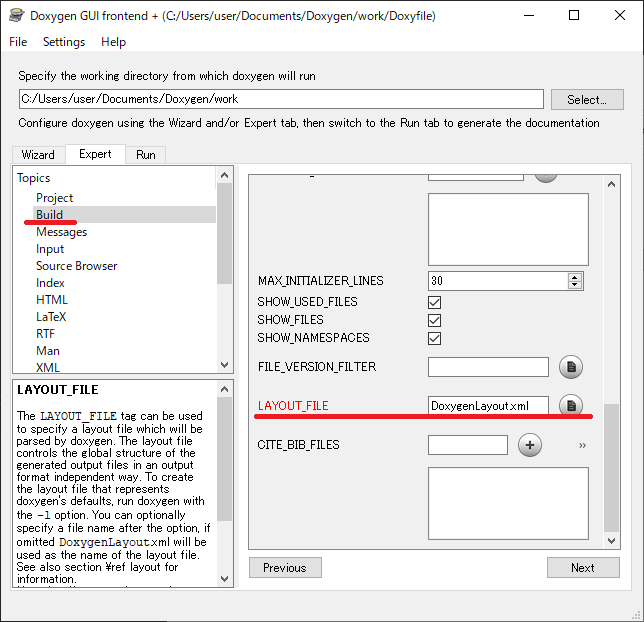Toggle SHOW_USED_FILES checkbox

[435, 302]
